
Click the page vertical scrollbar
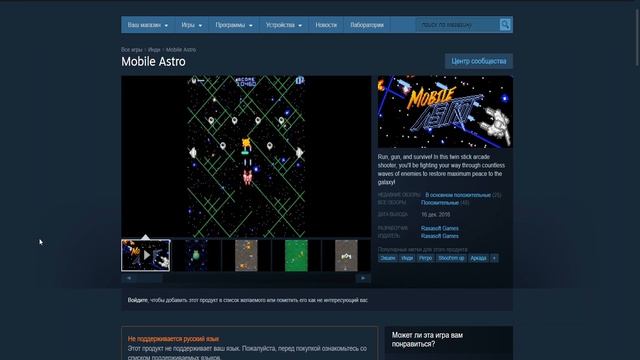(x=637, y=37)
